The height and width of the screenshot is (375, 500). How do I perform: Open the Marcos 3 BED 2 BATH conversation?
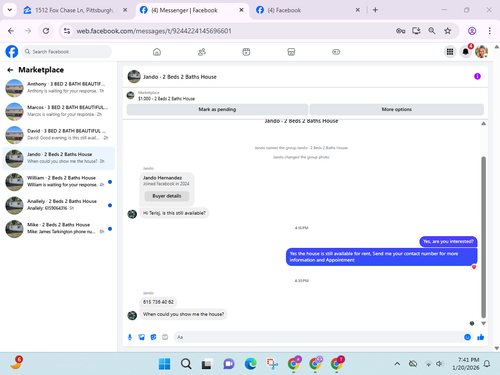point(59,111)
